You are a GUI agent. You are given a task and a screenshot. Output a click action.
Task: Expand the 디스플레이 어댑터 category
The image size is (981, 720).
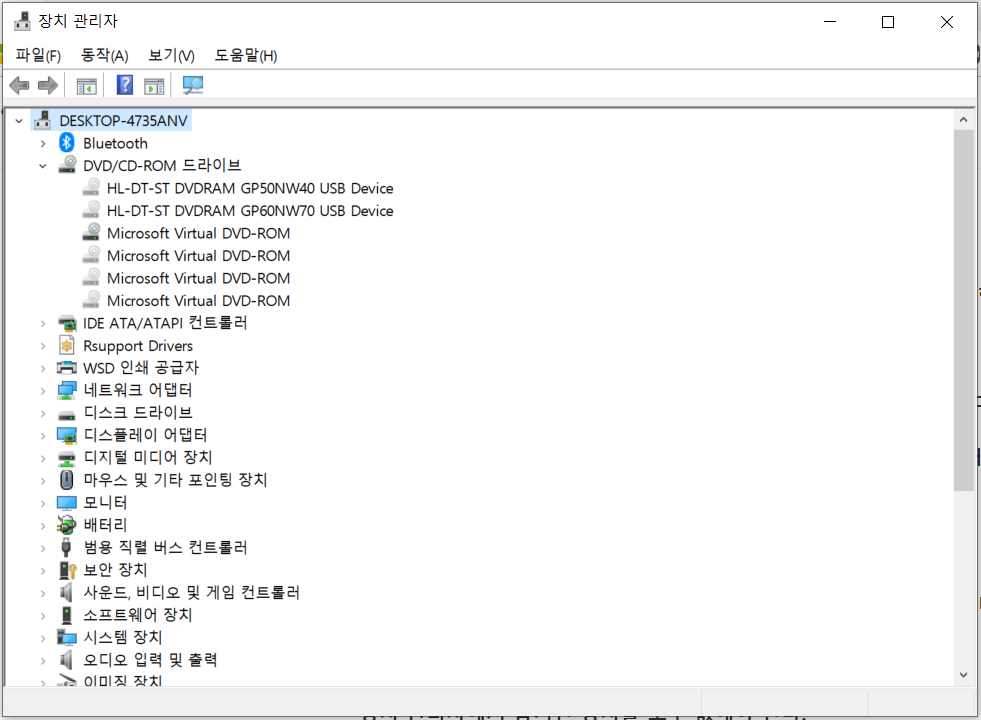coord(43,435)
